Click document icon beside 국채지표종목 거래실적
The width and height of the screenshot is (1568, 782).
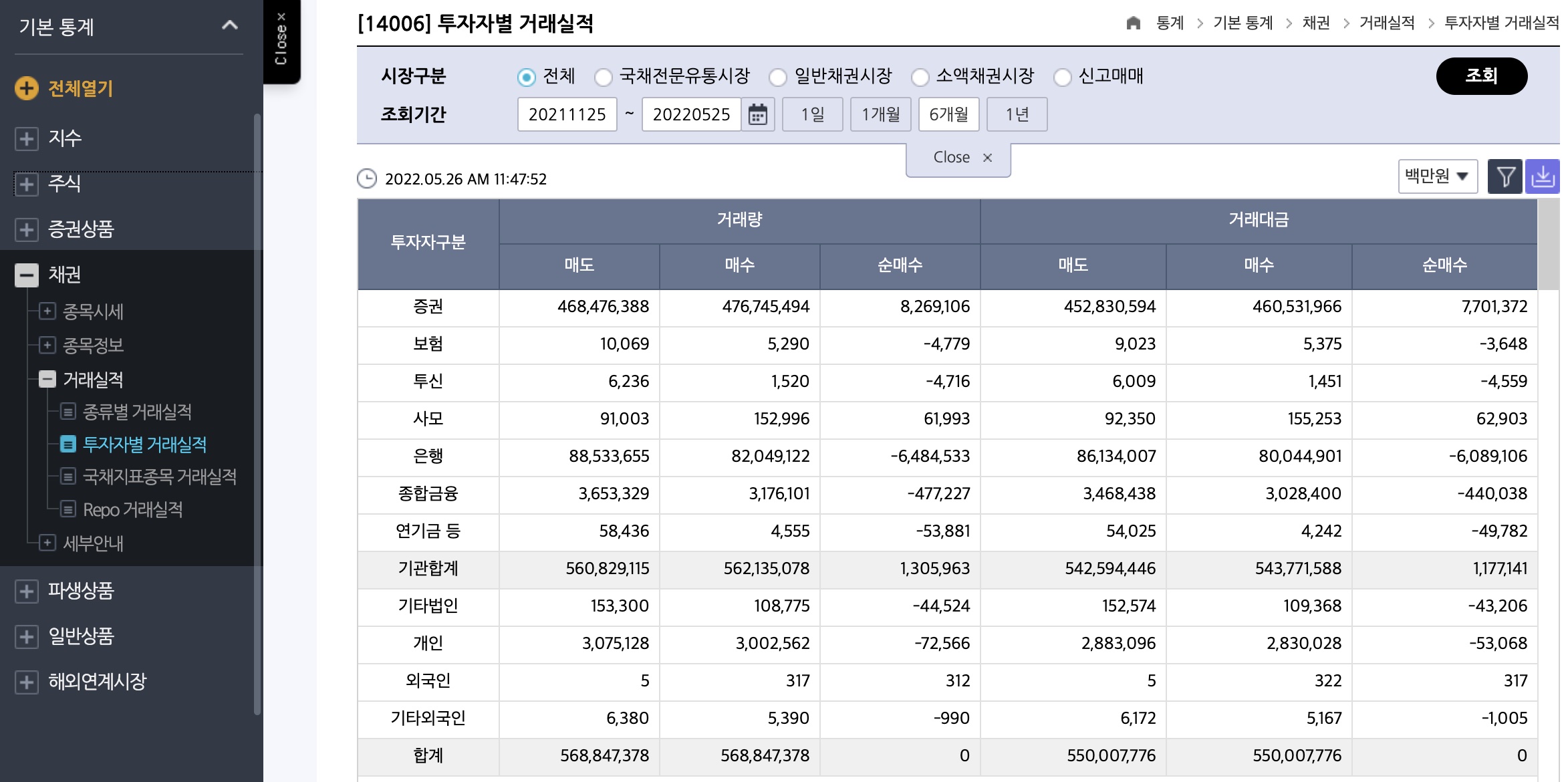tap(68, 476)
